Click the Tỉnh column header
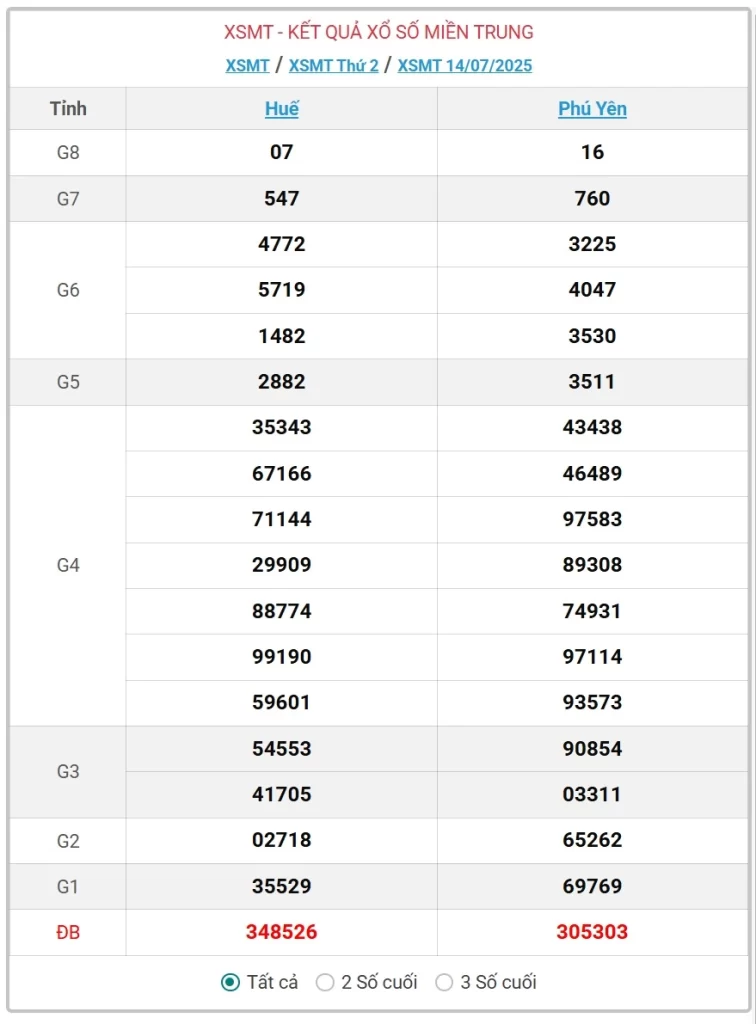 pos(68,108)
